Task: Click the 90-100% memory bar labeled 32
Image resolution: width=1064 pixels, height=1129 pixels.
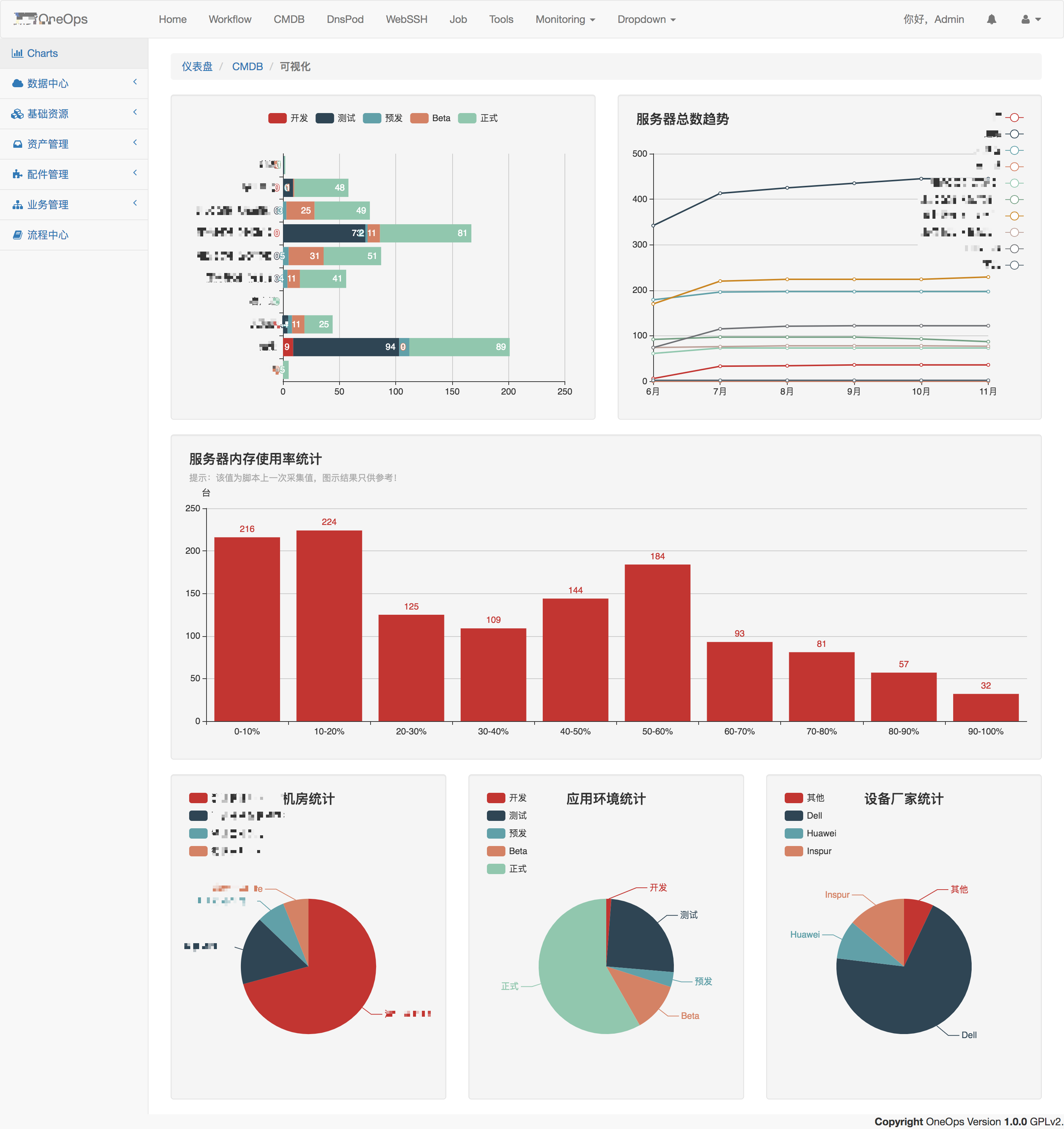Action: coord(986,707)
